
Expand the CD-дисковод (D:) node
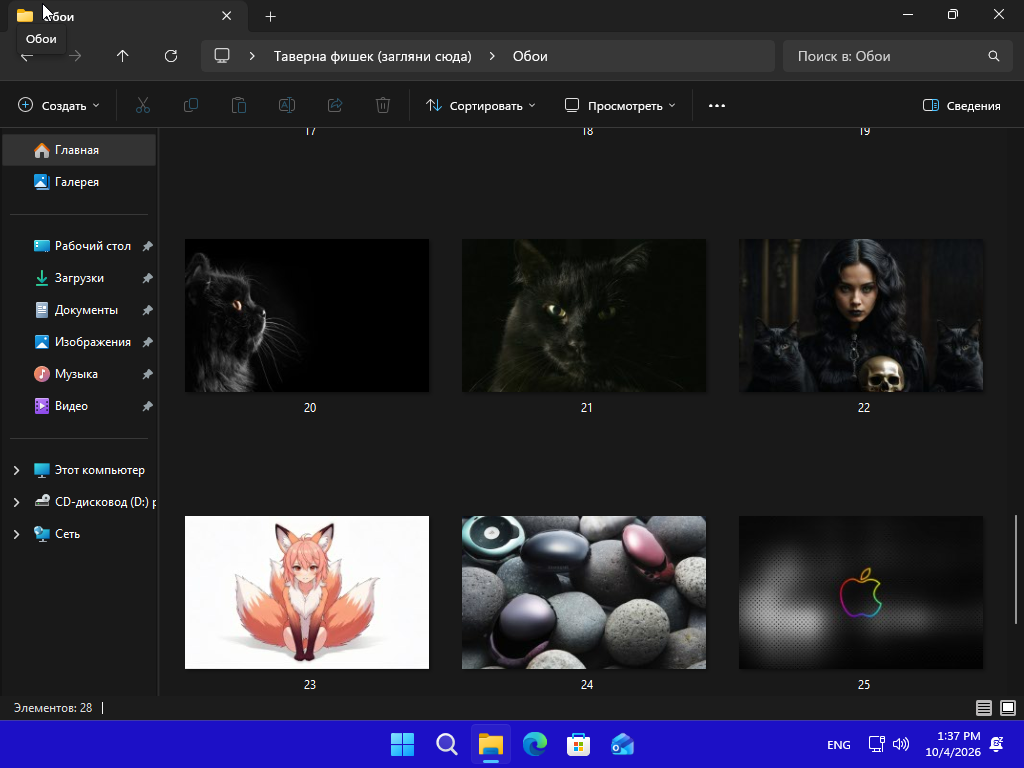[16, 502]
